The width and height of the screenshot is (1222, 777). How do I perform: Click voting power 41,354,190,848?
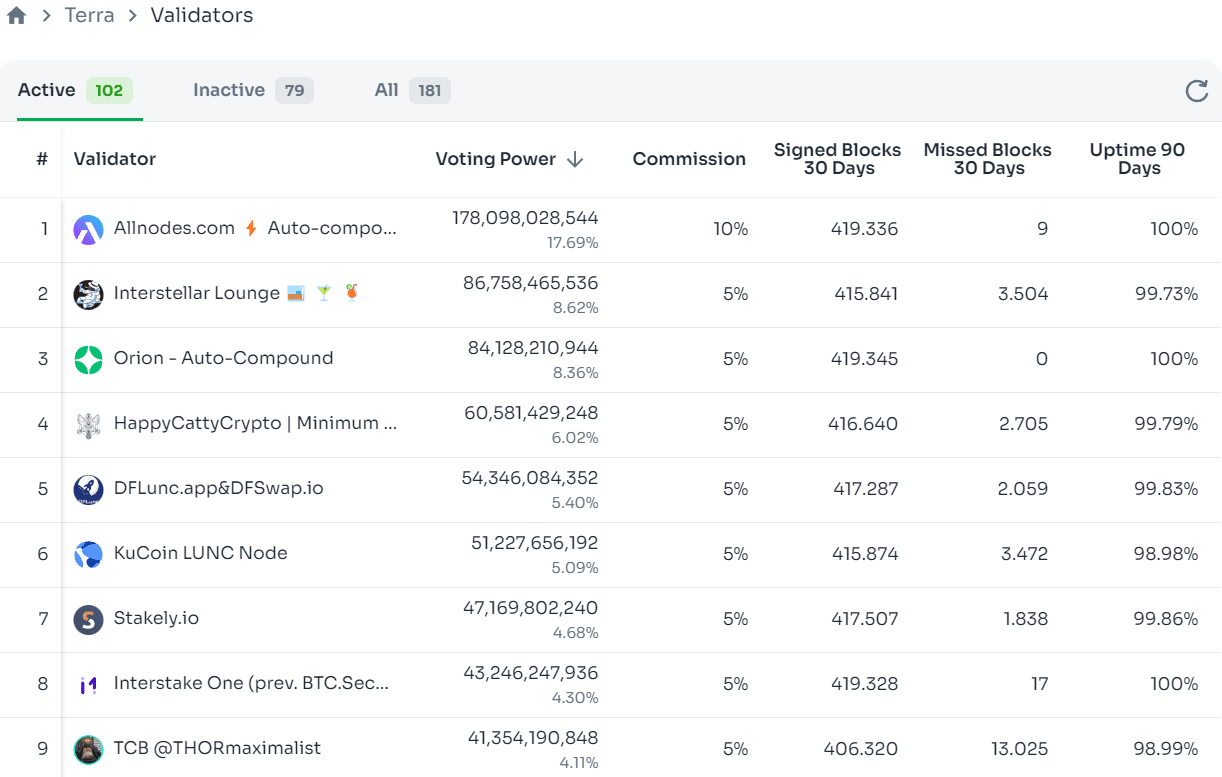click(x=533, y=737)
